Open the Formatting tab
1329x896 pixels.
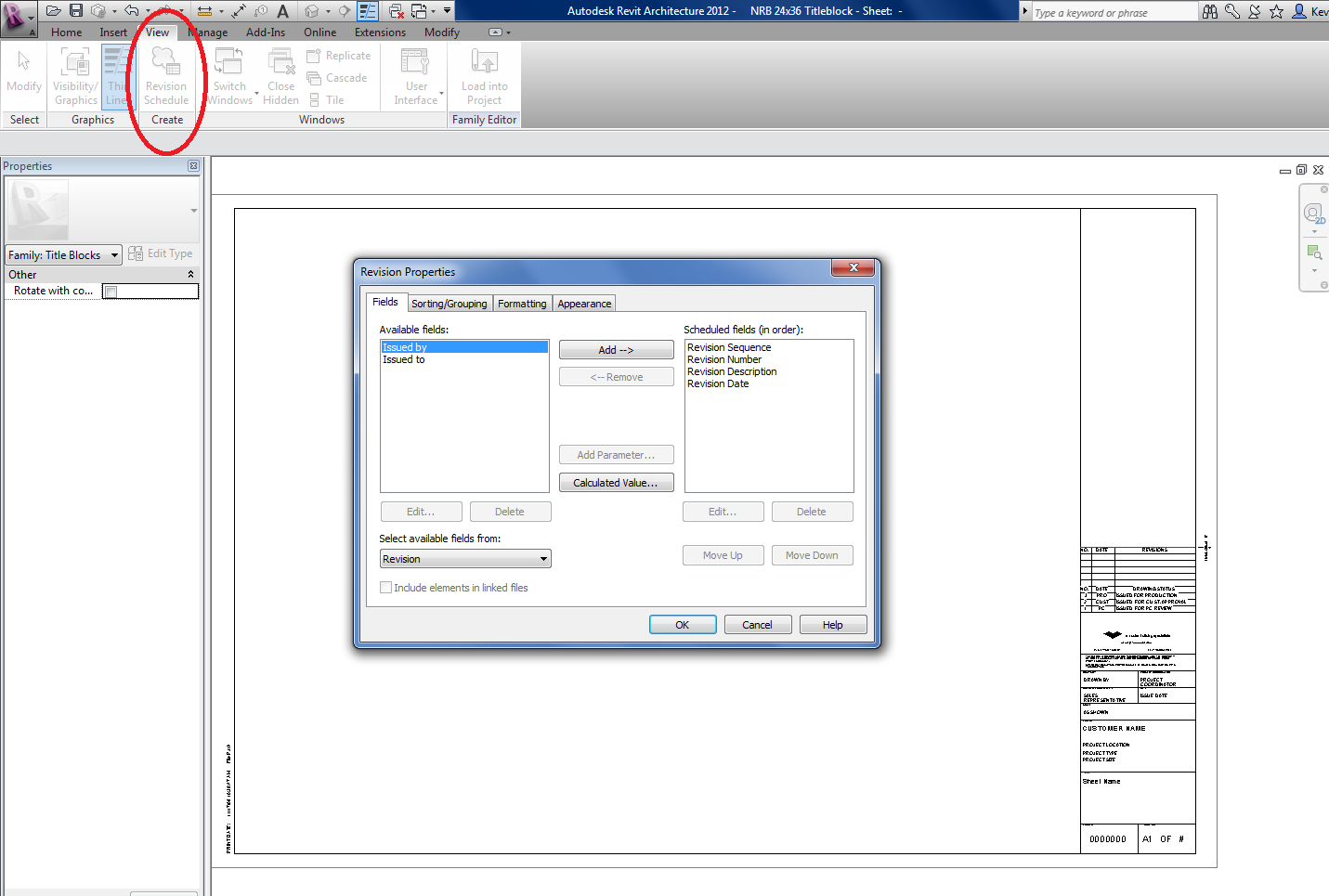click(x=522, y=304)
